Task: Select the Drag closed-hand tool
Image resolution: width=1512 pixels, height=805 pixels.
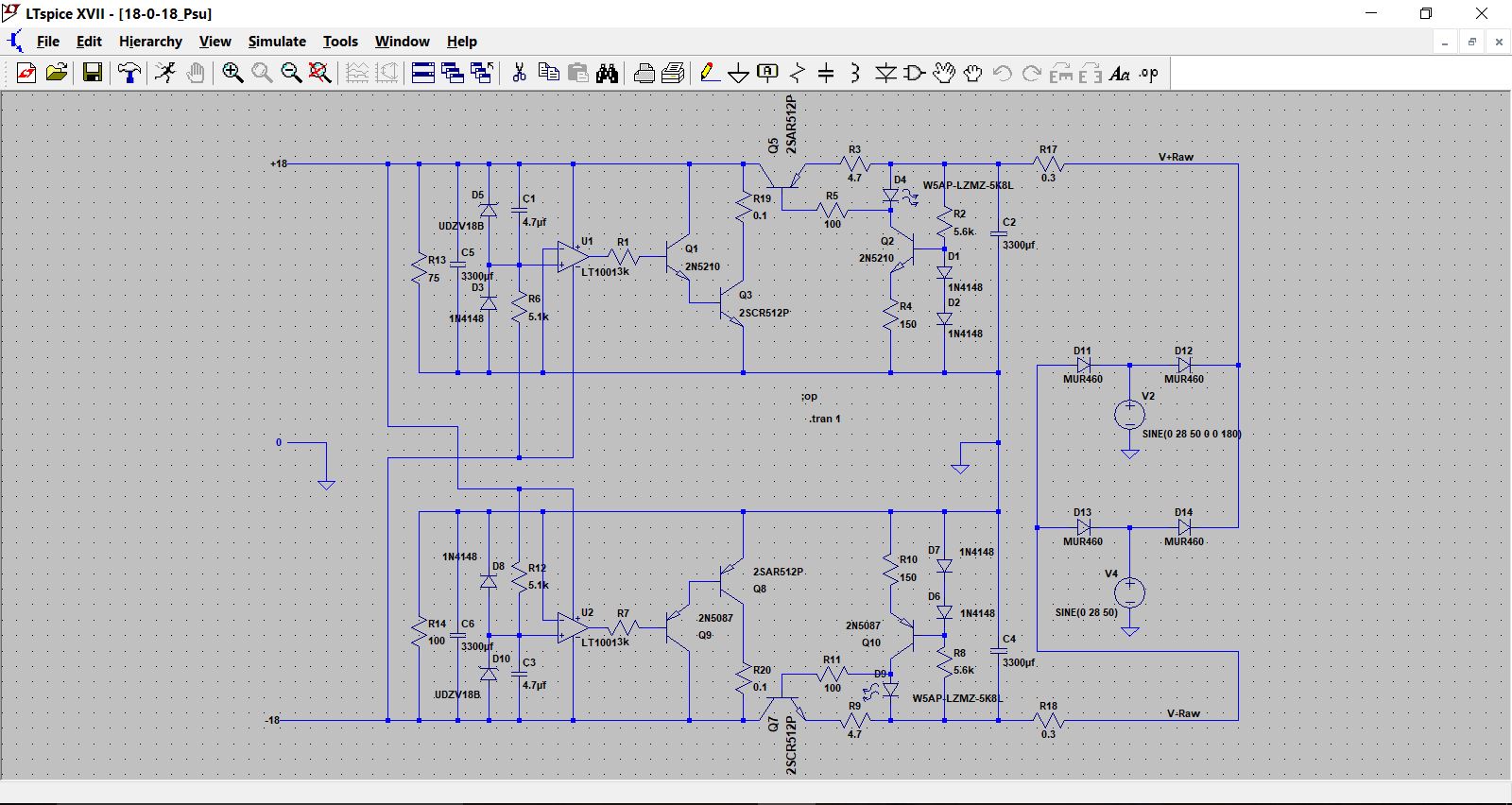Action: pos(973,73)
